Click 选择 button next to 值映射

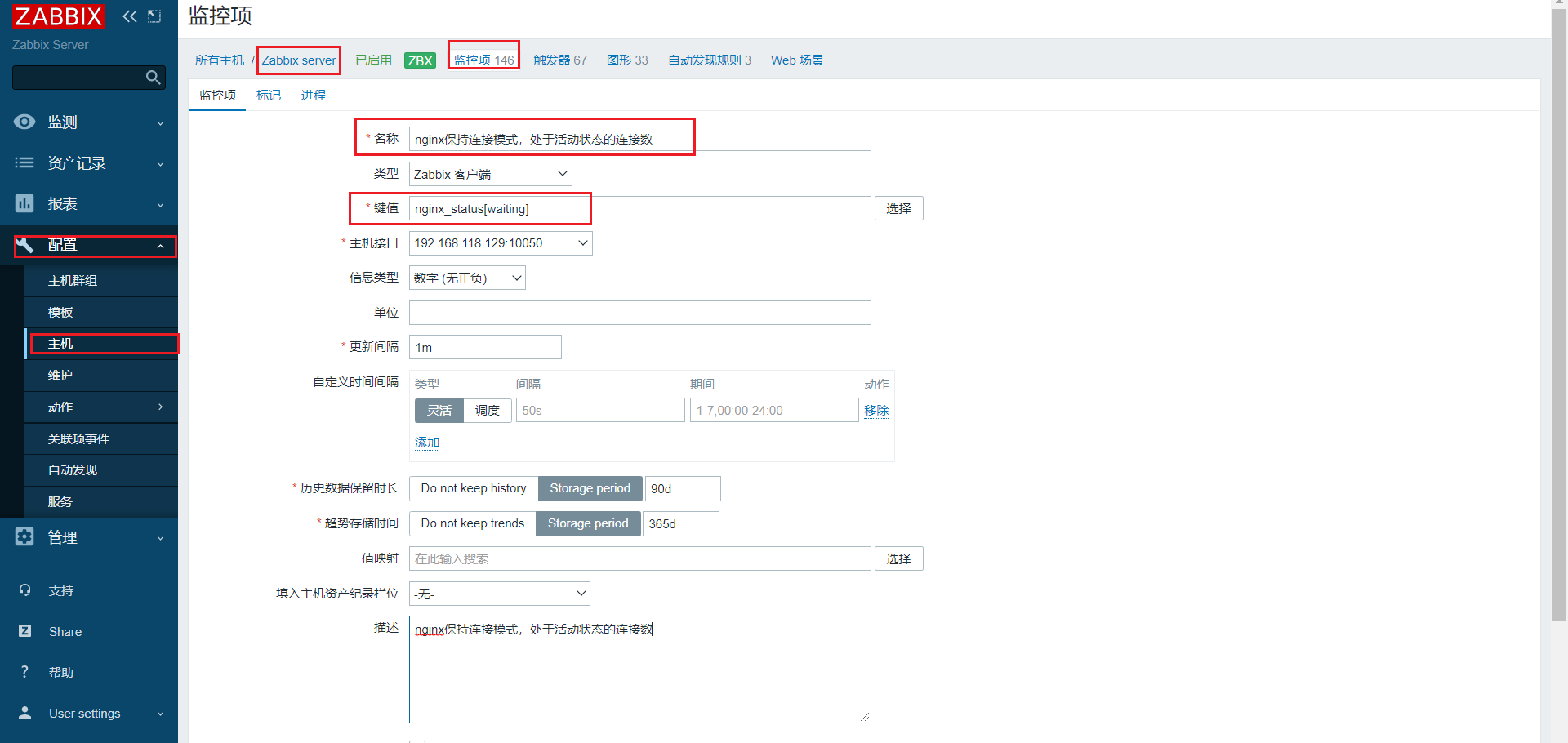(x=898, y=558)
